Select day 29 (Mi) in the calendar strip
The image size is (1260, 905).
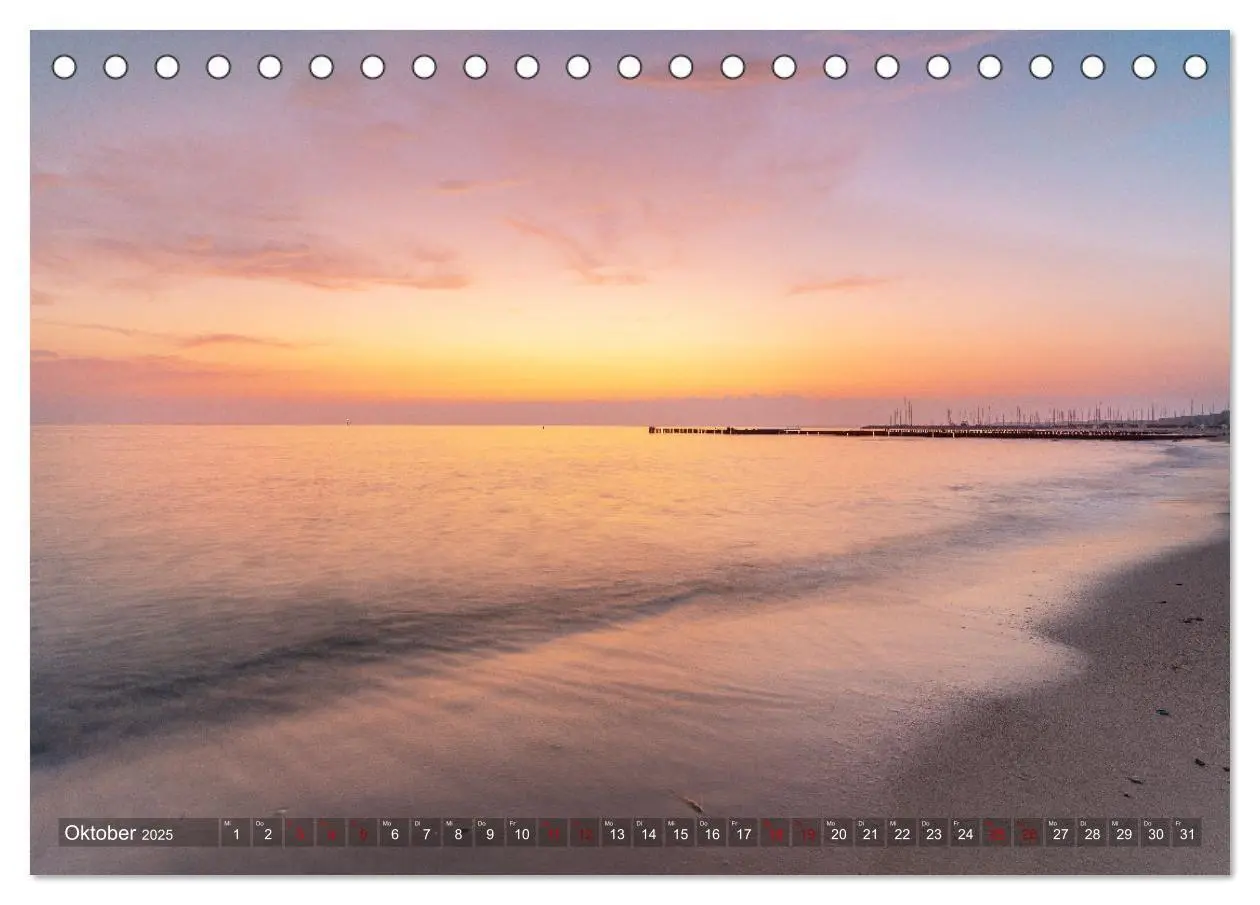(x=1123, y=833)
